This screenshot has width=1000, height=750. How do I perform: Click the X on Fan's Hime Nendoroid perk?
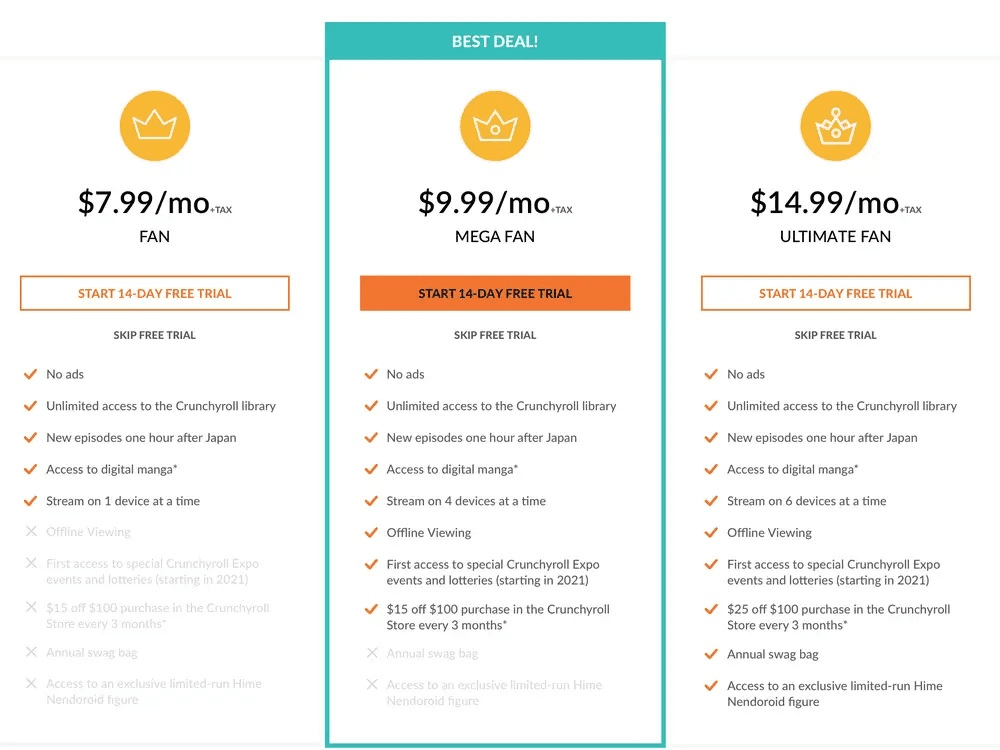(31, 683)
